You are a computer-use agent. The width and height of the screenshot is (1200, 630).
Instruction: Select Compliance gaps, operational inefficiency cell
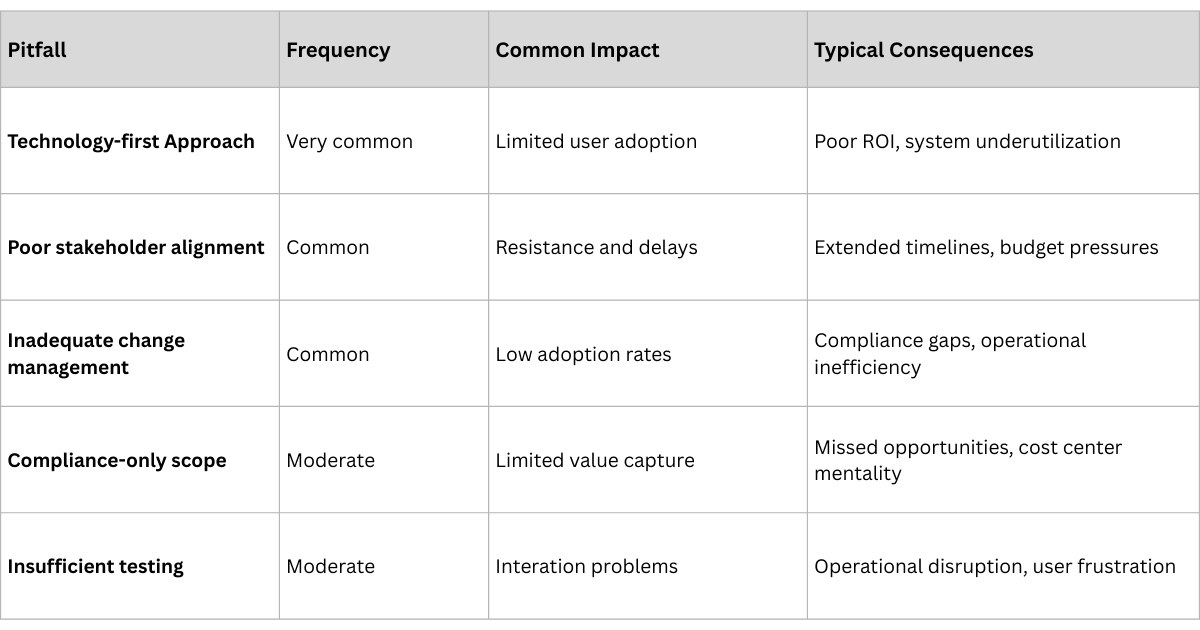pyautogui.click(x=949, y=354)
